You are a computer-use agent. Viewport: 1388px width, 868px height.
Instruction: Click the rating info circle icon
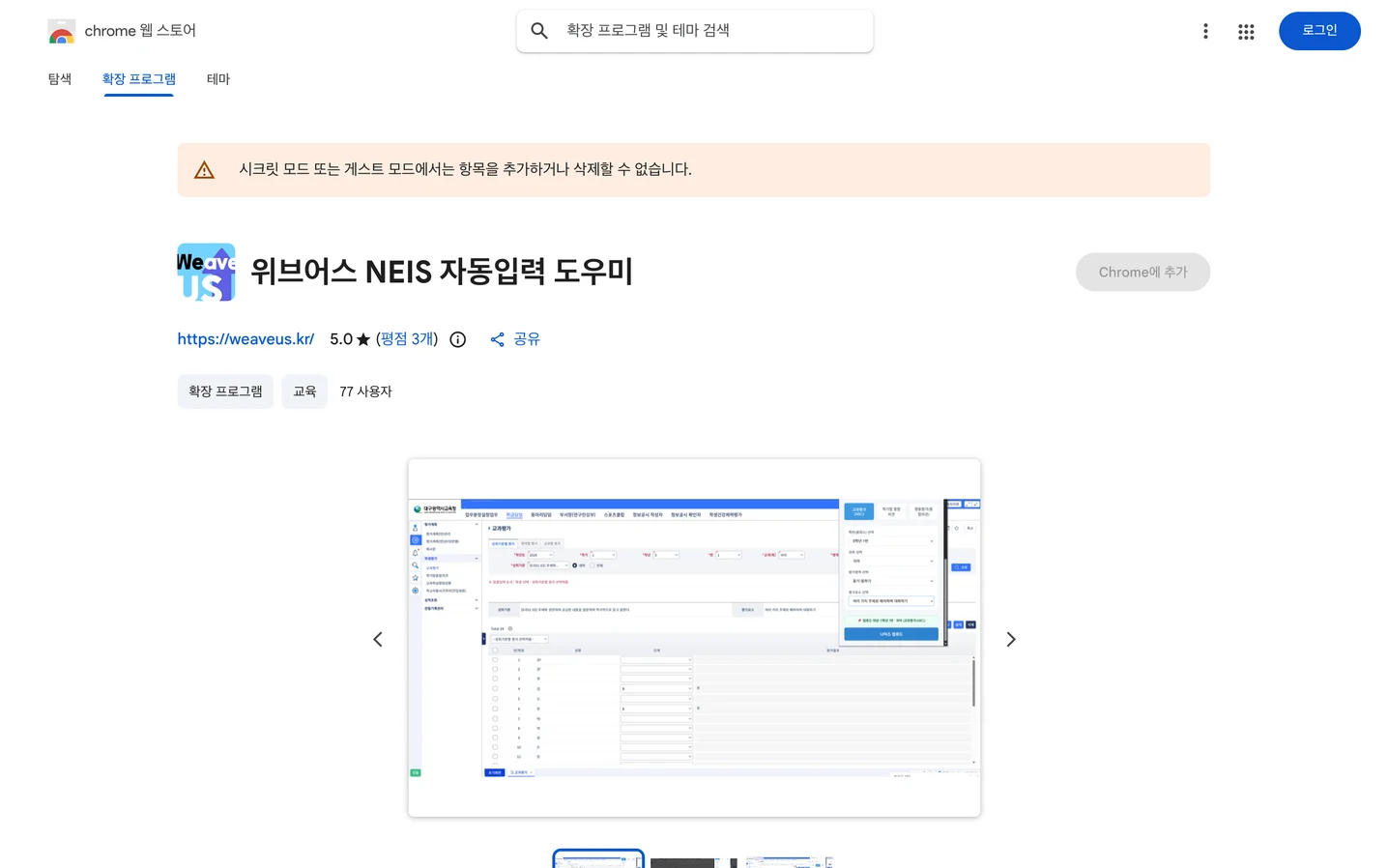[458, 339]
